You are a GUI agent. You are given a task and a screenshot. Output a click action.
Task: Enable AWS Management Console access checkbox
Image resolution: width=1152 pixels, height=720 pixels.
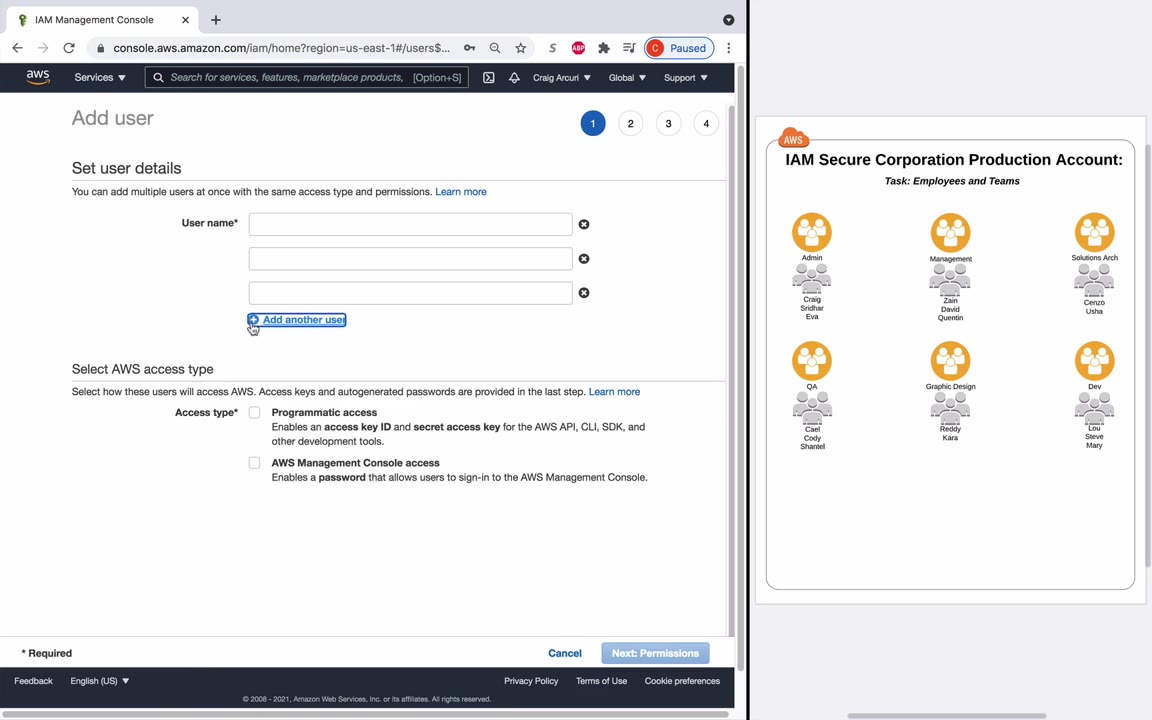[254, 463]
